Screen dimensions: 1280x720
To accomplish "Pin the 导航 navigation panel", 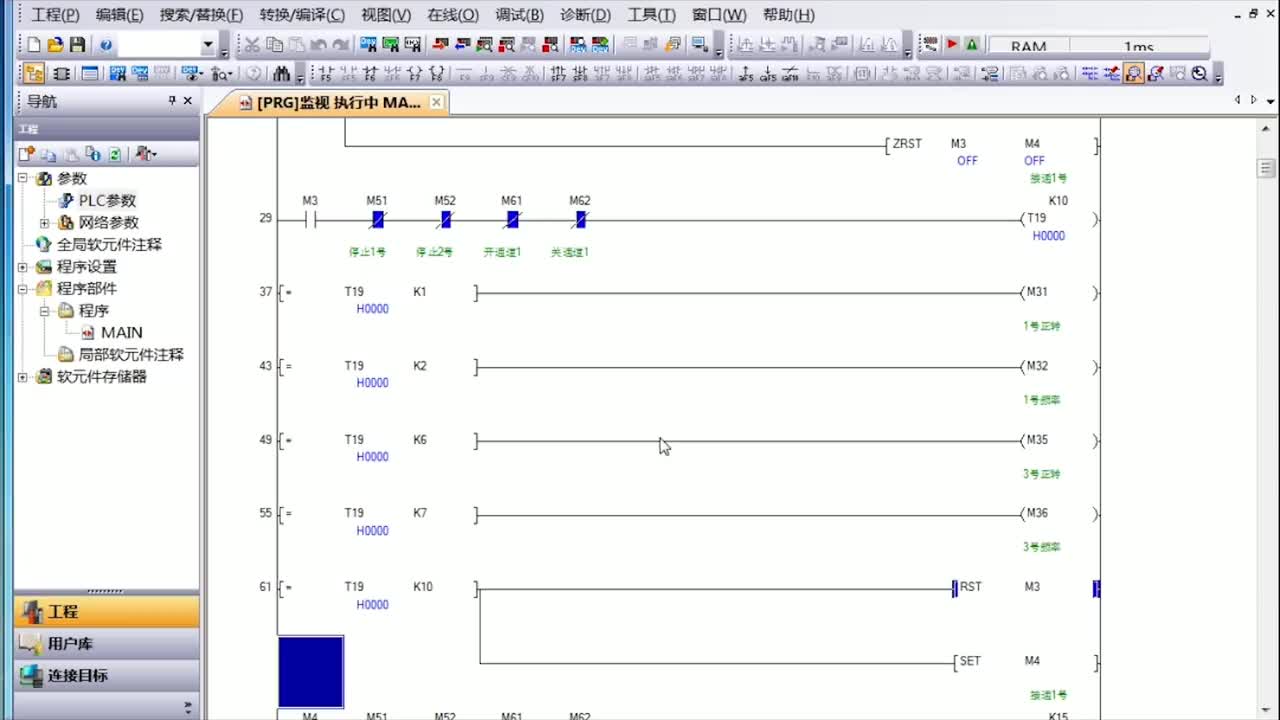I will click(171, 101).
